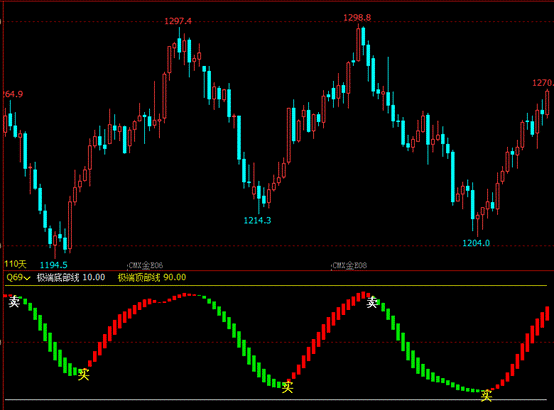
Task: Select the 极端底部线 10.00 label
Action: (x=71, y=277)
